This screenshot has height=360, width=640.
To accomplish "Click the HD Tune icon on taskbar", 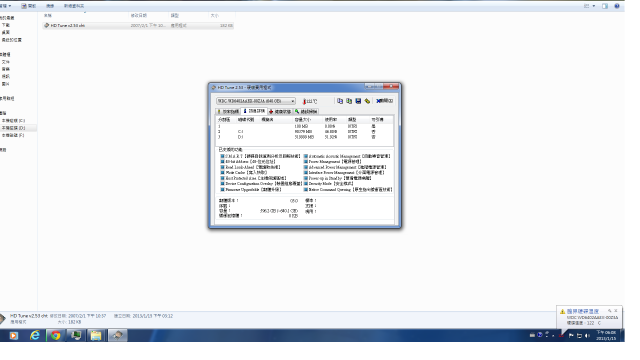I will click(x=118, y=336).
